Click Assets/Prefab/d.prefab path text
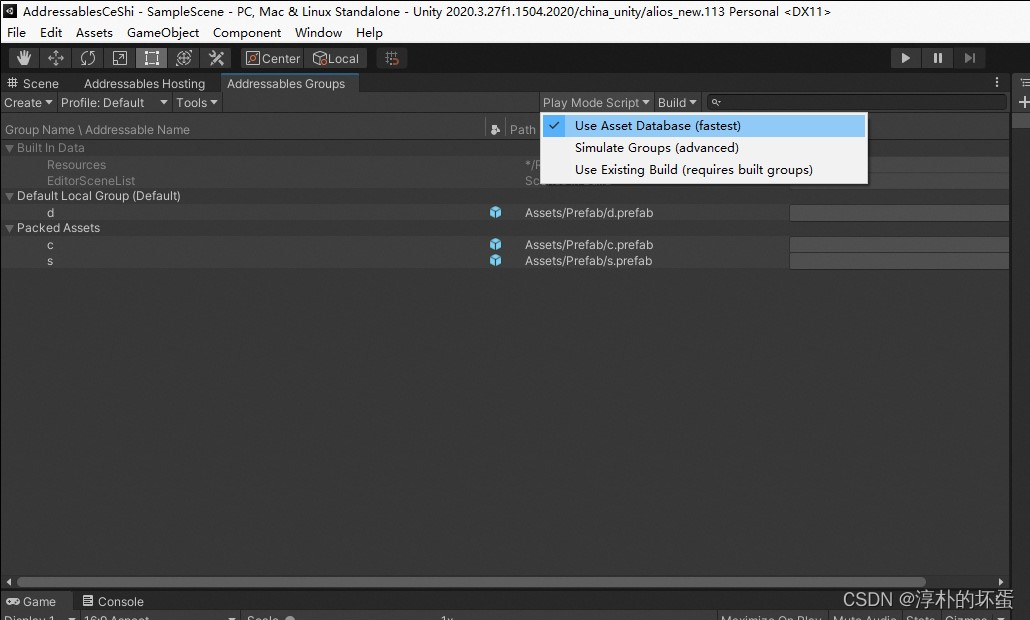The width and height of the screenshot is (1030, 620). point(589,213)
